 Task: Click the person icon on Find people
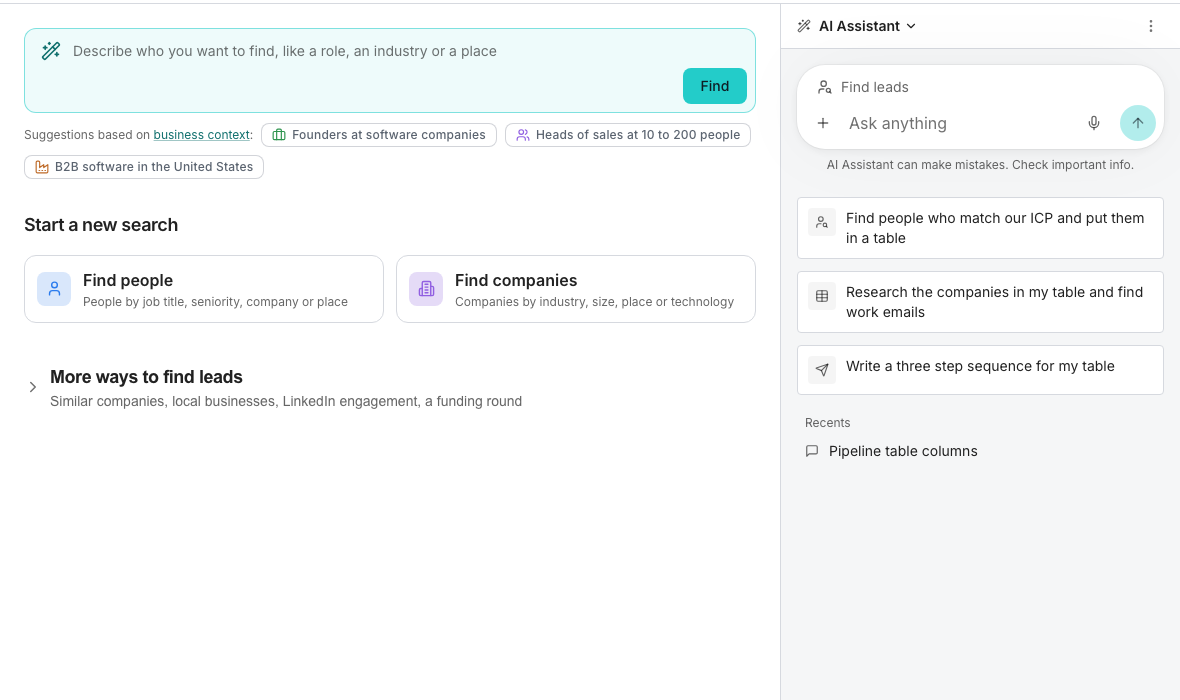click(54, 289)
